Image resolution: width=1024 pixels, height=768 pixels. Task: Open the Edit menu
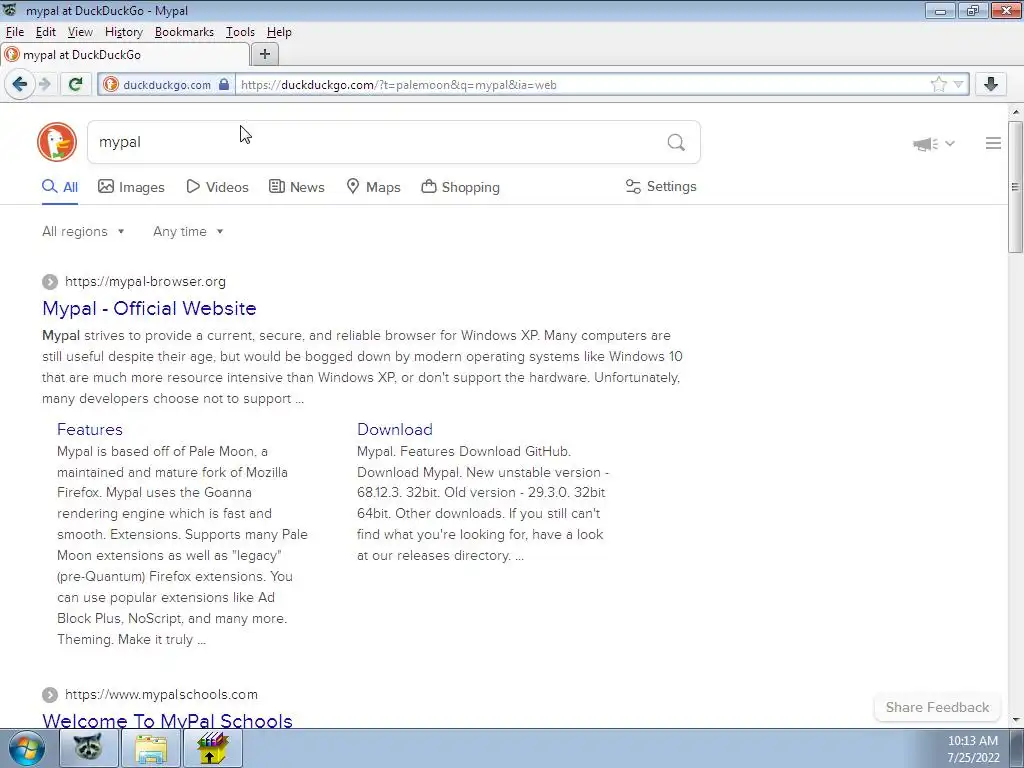point(46,32)
